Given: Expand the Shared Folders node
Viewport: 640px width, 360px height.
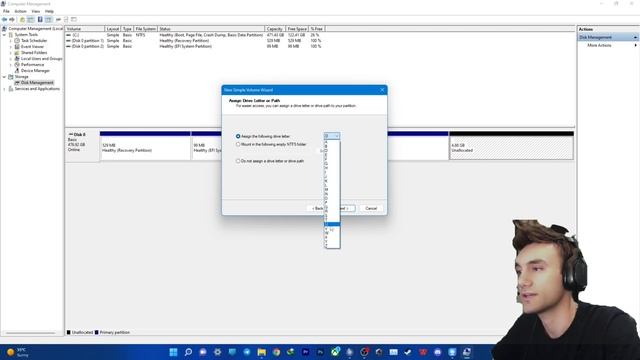Looking at the screenshot, I should pyautogui.click(x=11, y=53).
